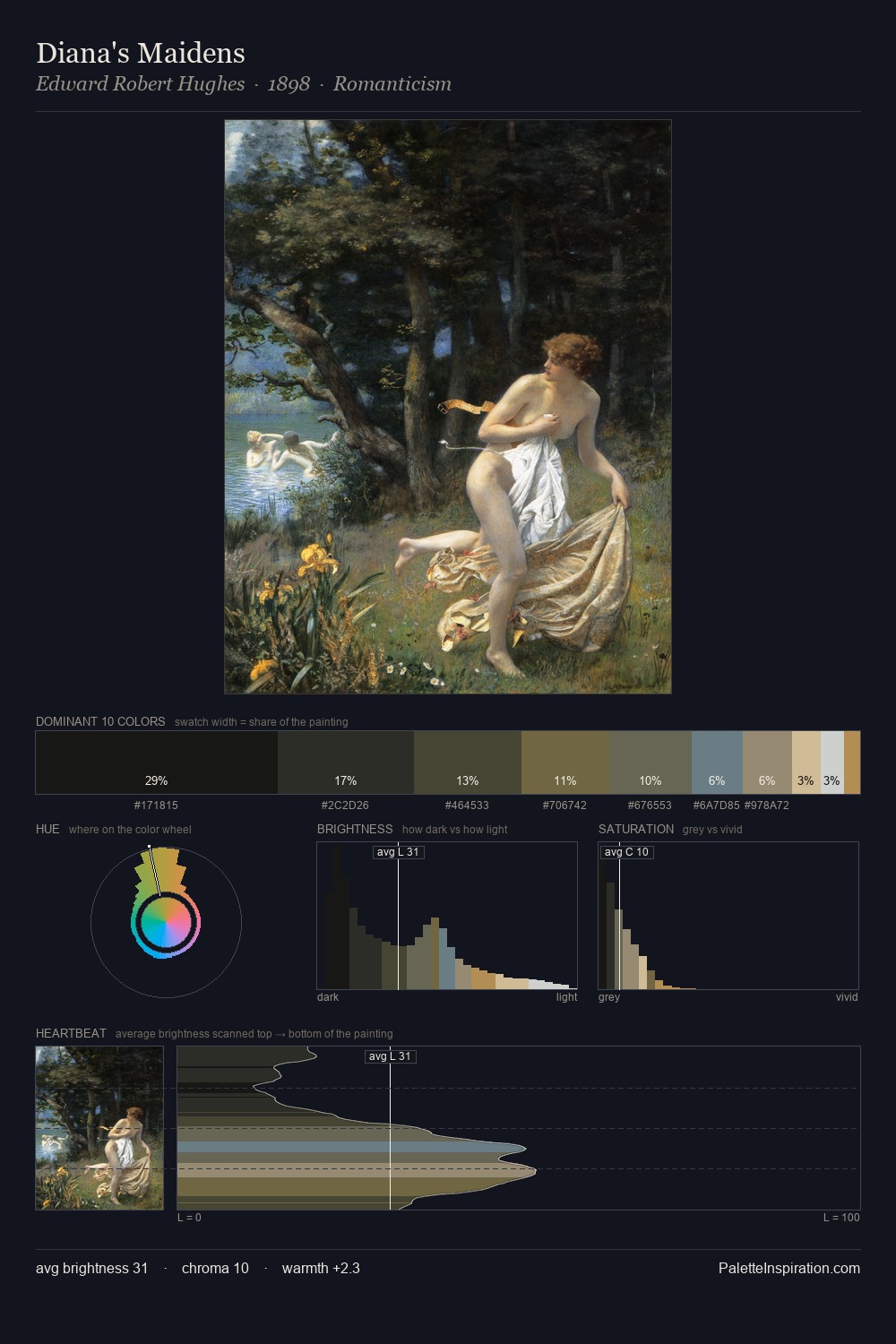Select the #2C2D26 swatch showing 17%

pos(346,762)
